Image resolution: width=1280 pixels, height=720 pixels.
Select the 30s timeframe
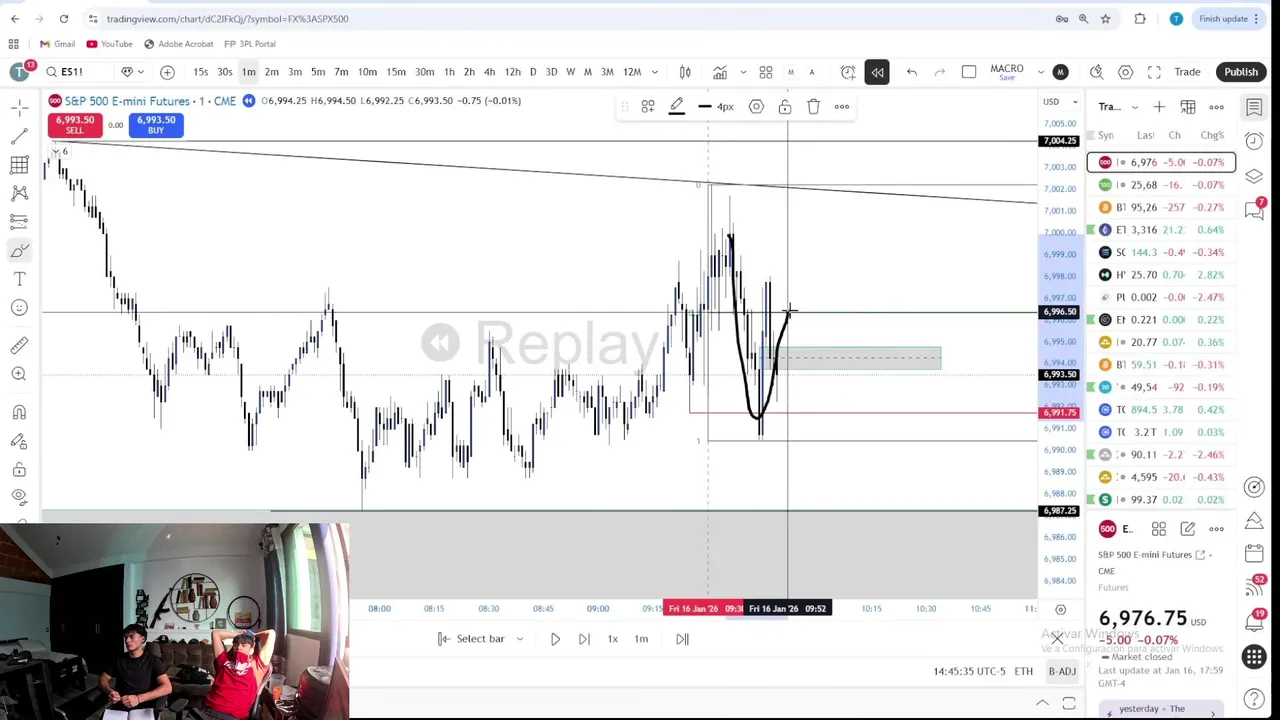[225, 72]
